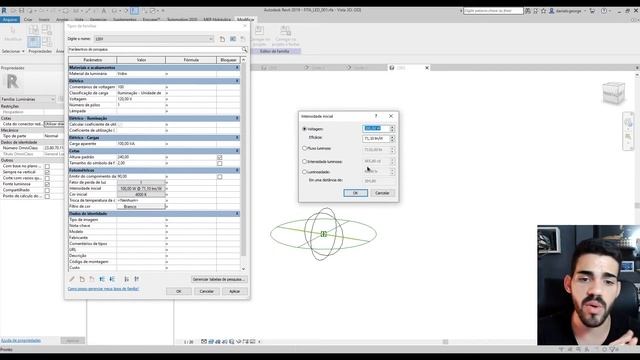Collapse Elétrica - Cargas group

(237, 138)
